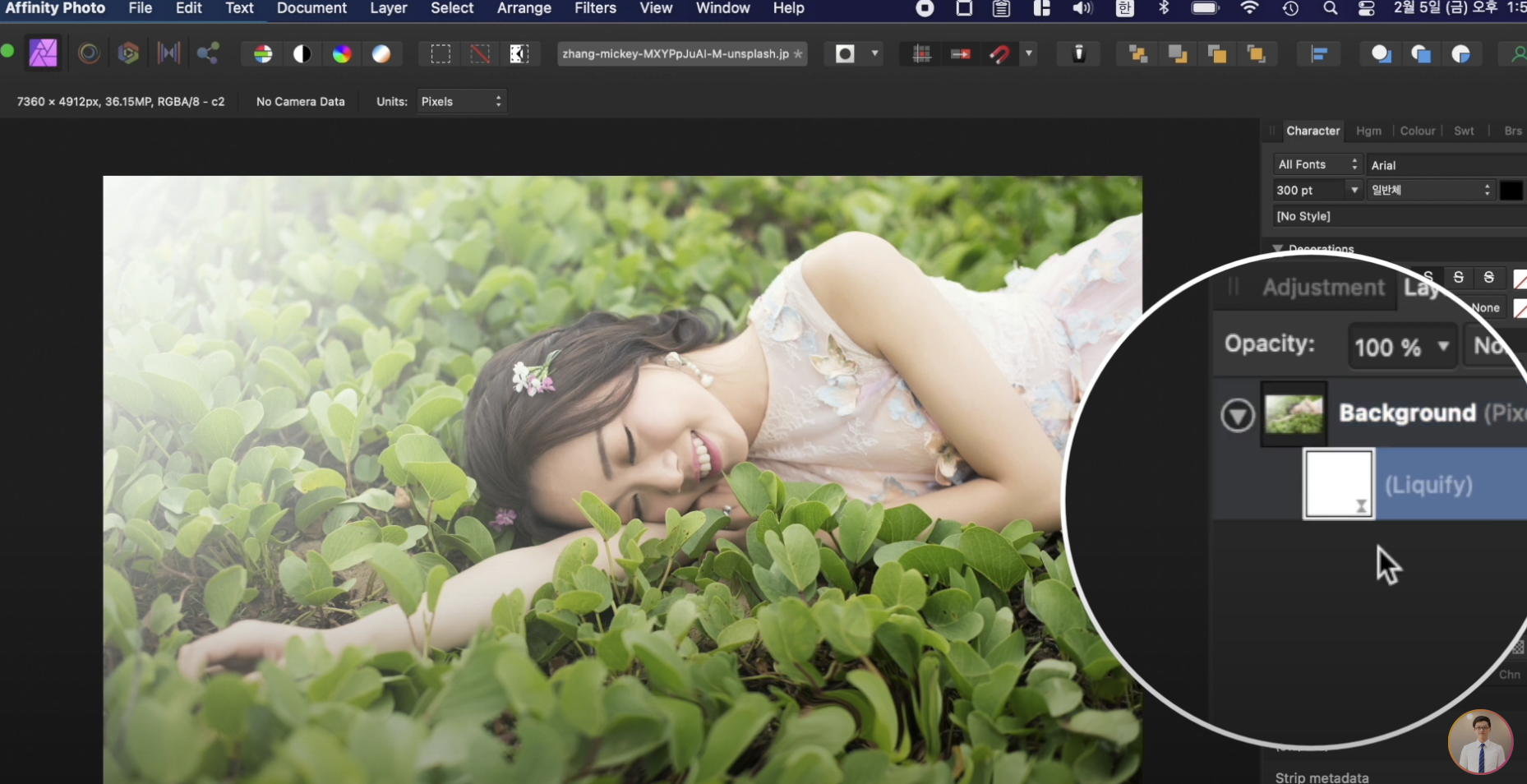The height and width of the screenshot is (784, 1527).
Task: Click the No Camera Data label
Action: click(x=301, y=102)
